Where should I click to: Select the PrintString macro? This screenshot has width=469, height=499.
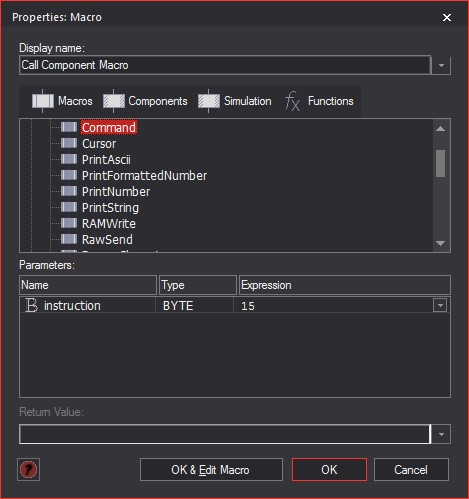click(x=110, y=208)
